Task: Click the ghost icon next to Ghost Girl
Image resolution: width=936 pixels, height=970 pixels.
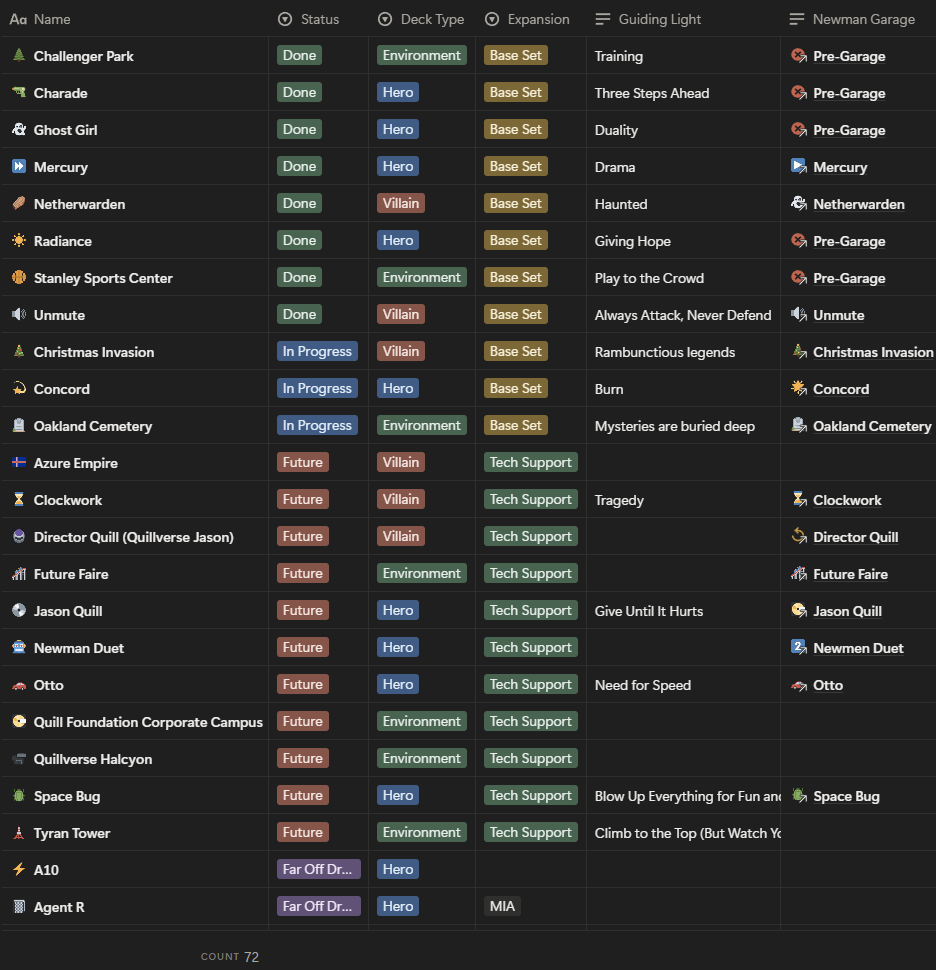Action: (18, 130)
